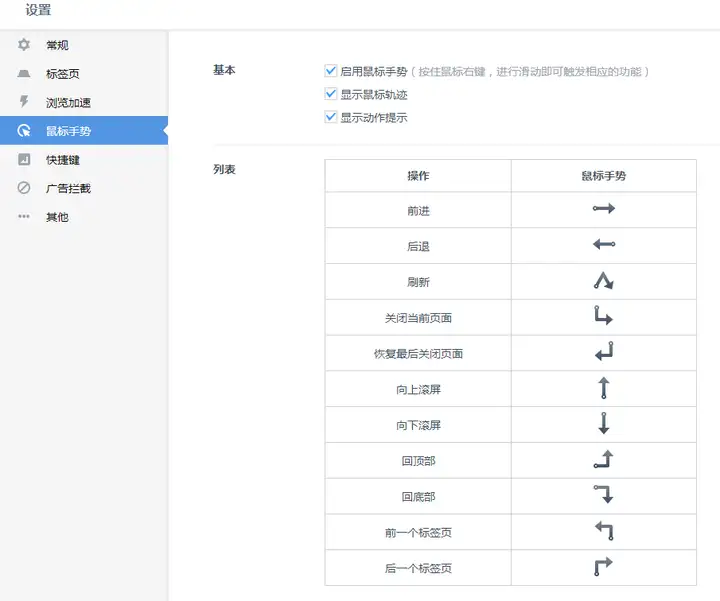
Task: Click the lightning icon beside 浏览加速
Action: coord(24,101)
